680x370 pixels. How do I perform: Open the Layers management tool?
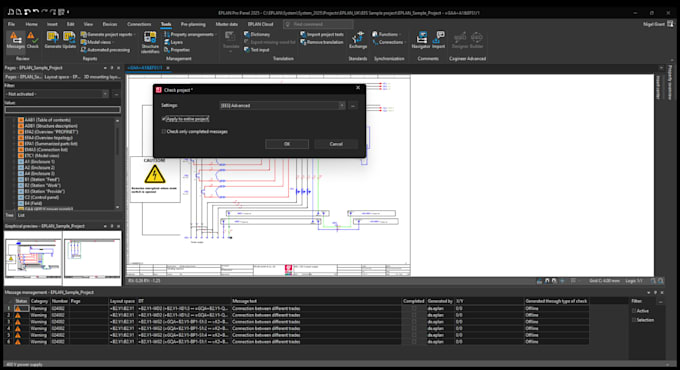click(x=173, y=42)
